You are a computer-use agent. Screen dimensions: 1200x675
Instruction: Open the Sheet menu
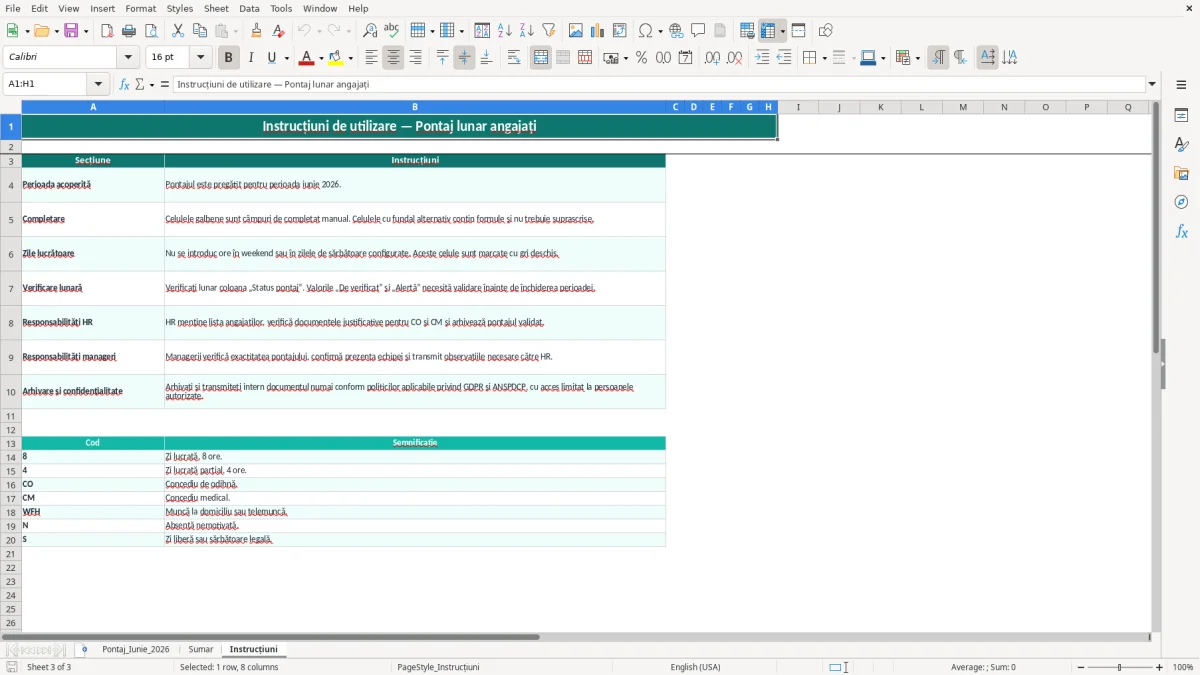pos(216,8)
